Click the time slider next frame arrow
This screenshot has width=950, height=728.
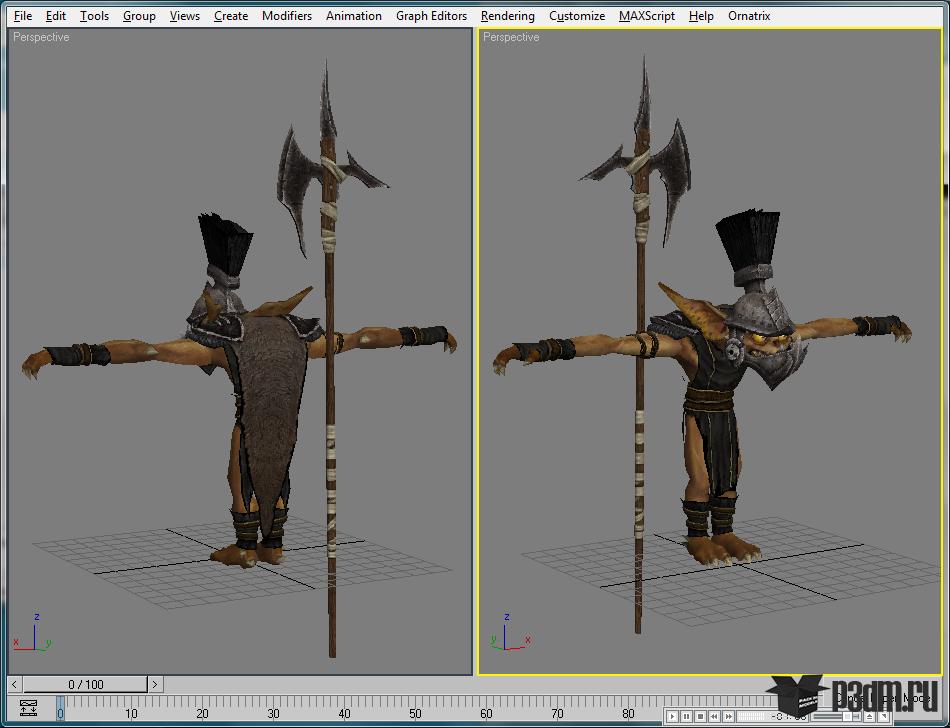(155, 684)
